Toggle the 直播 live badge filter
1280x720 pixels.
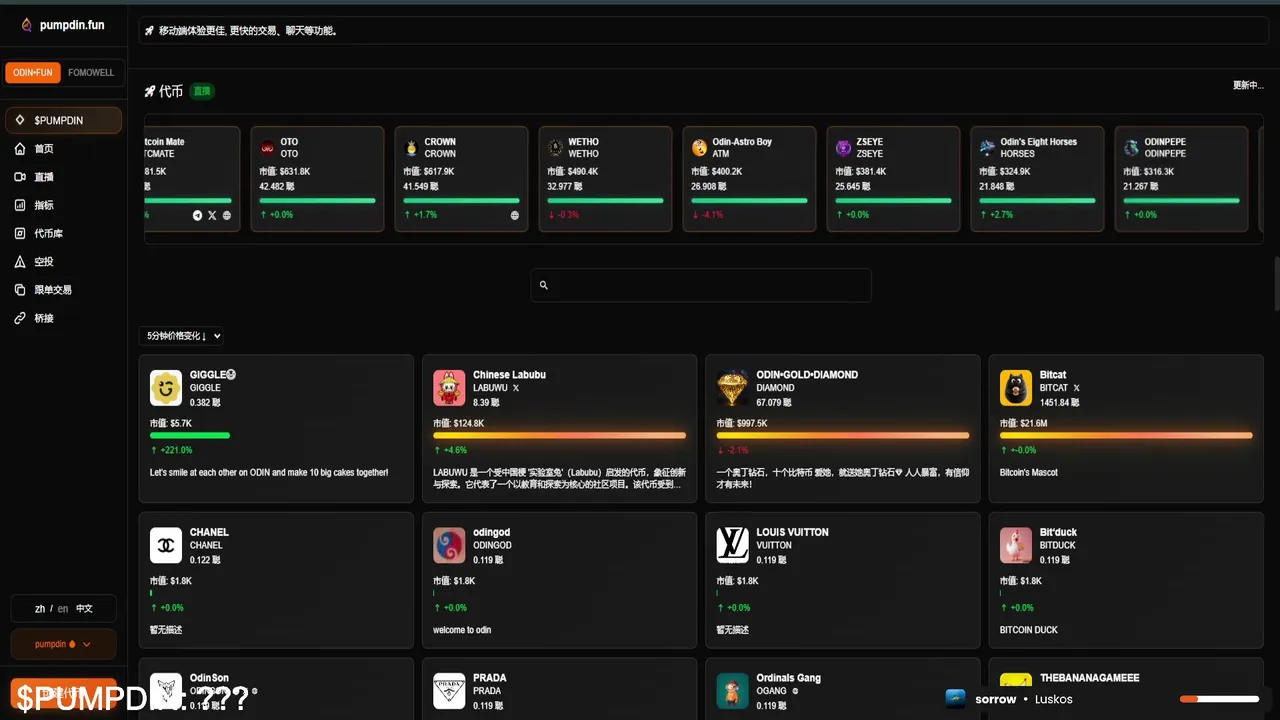[x=202, y=91]
